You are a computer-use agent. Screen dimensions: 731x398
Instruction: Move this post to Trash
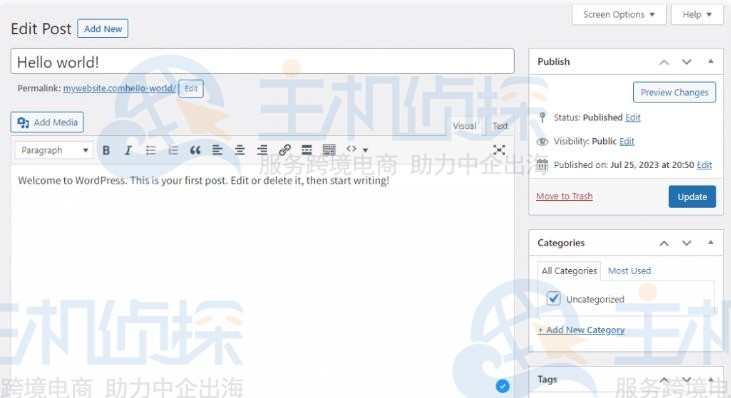click(564, 196)
